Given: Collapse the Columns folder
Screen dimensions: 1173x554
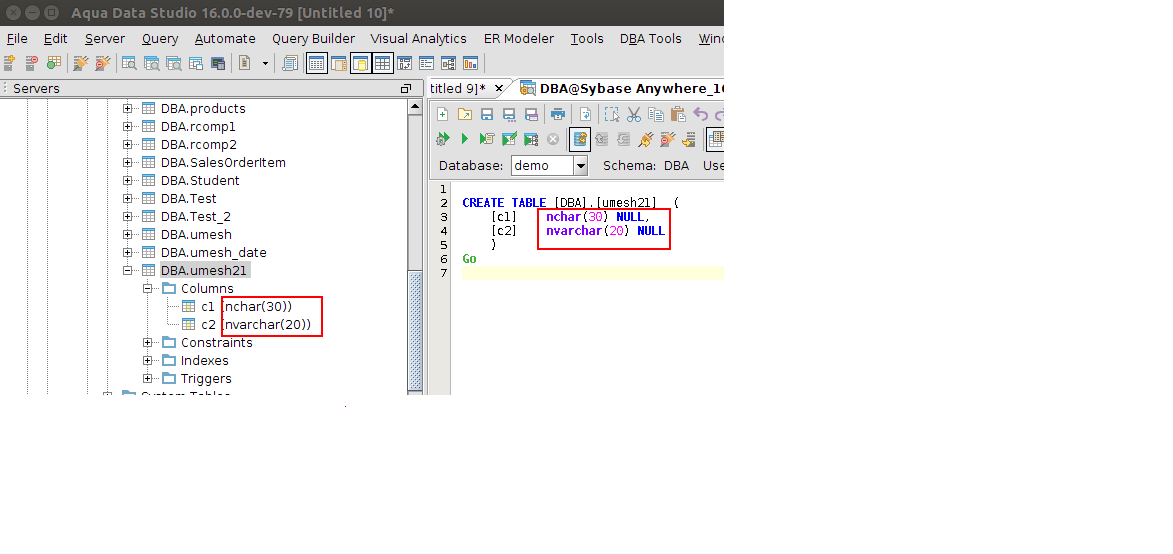Looking at the screenshot, I should tap(147, 289).
